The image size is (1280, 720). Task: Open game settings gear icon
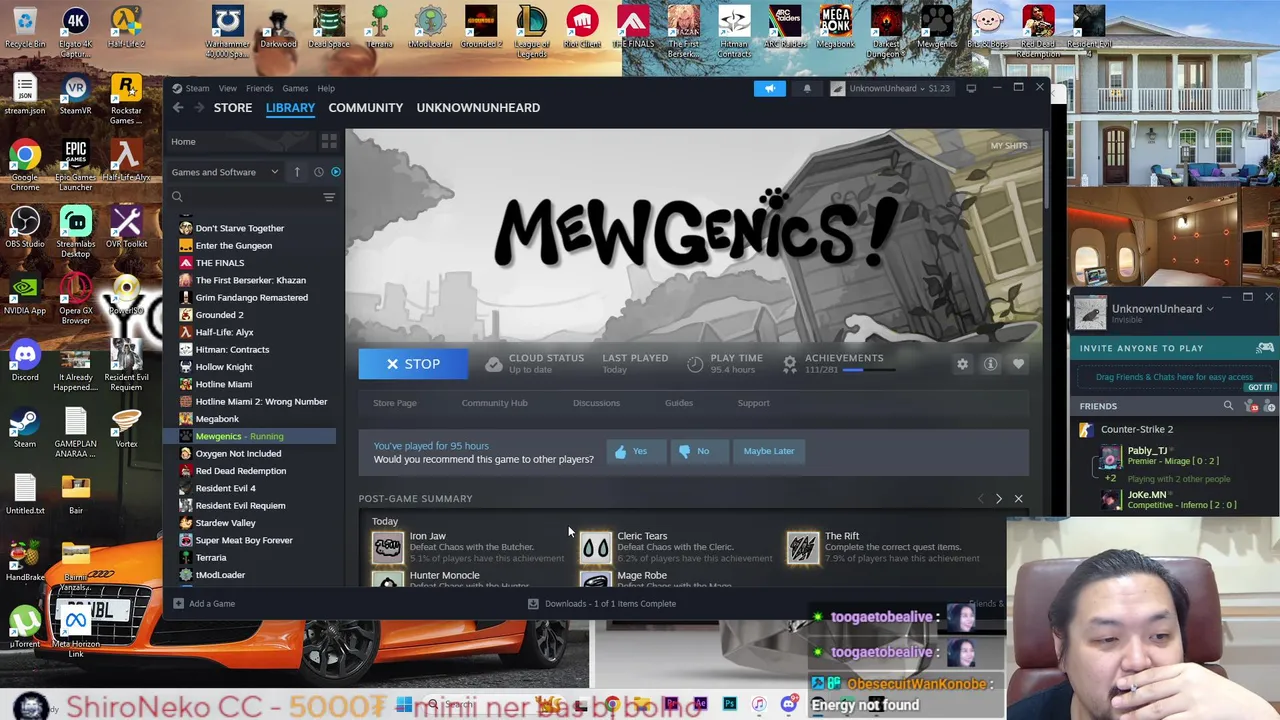tap(962, 364)
